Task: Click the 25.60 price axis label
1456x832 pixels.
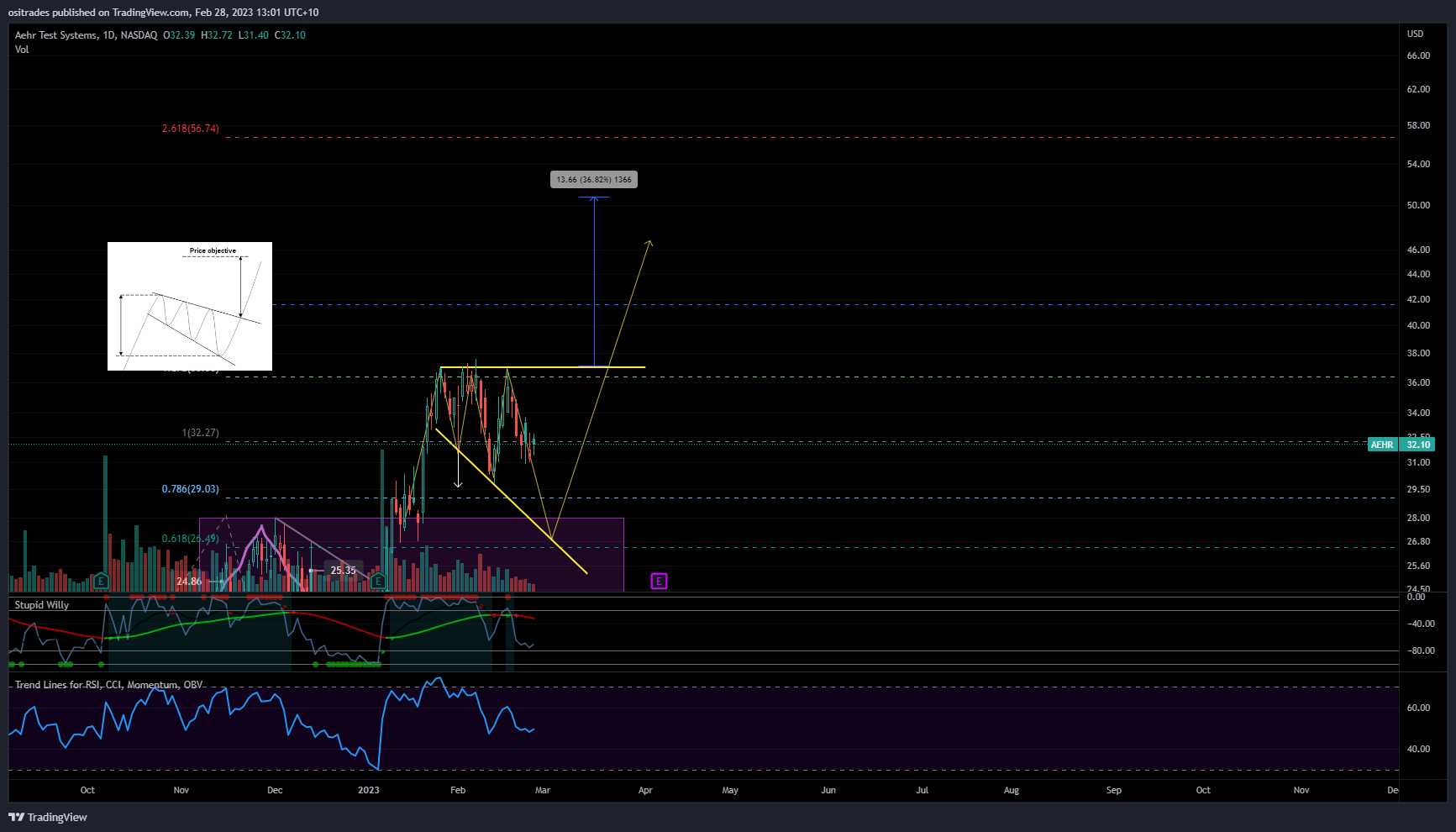Action: (1418, 566)
